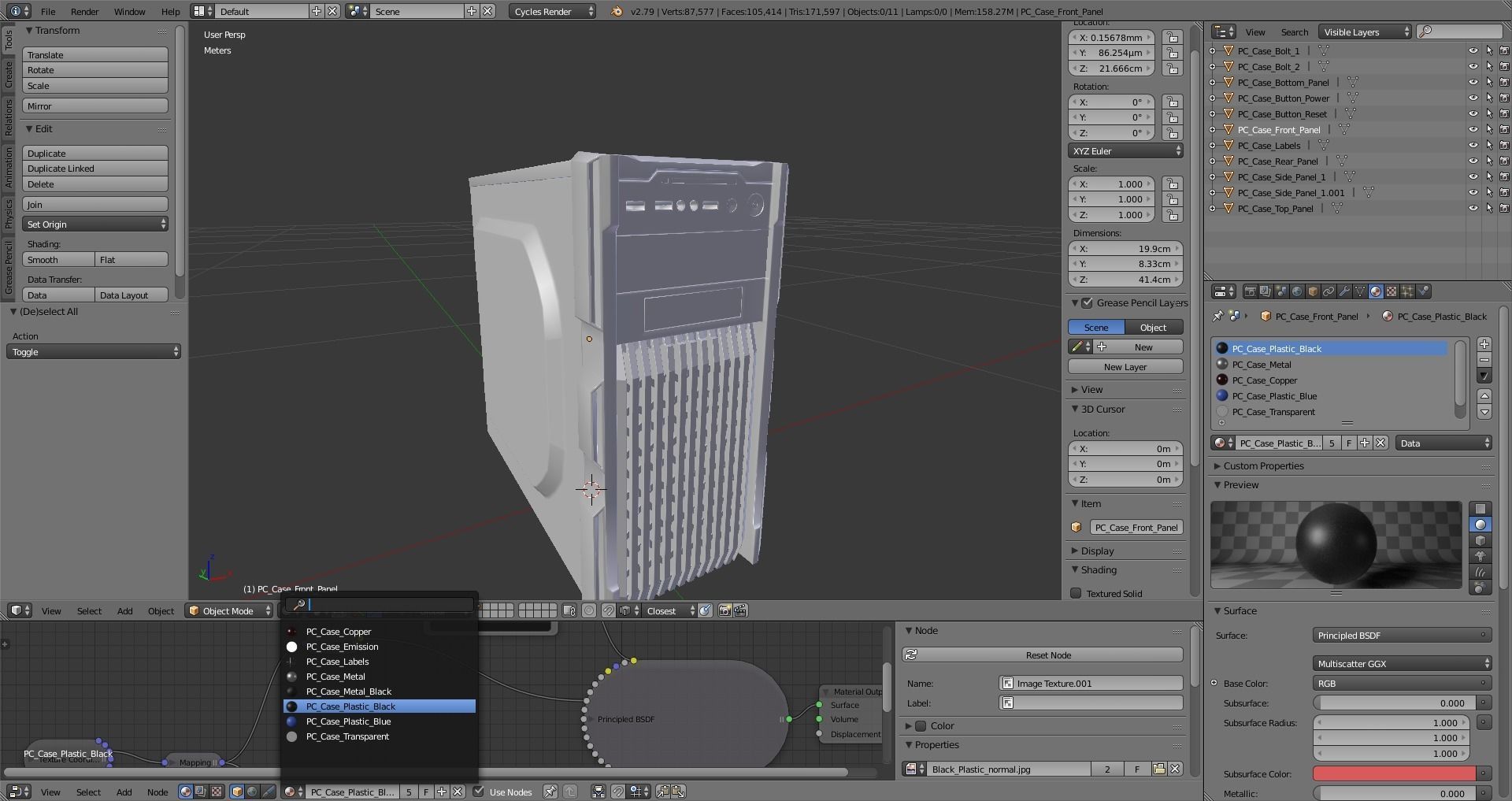Open the Render menu
Screen dimensions: 1512x801
point(84,11)
